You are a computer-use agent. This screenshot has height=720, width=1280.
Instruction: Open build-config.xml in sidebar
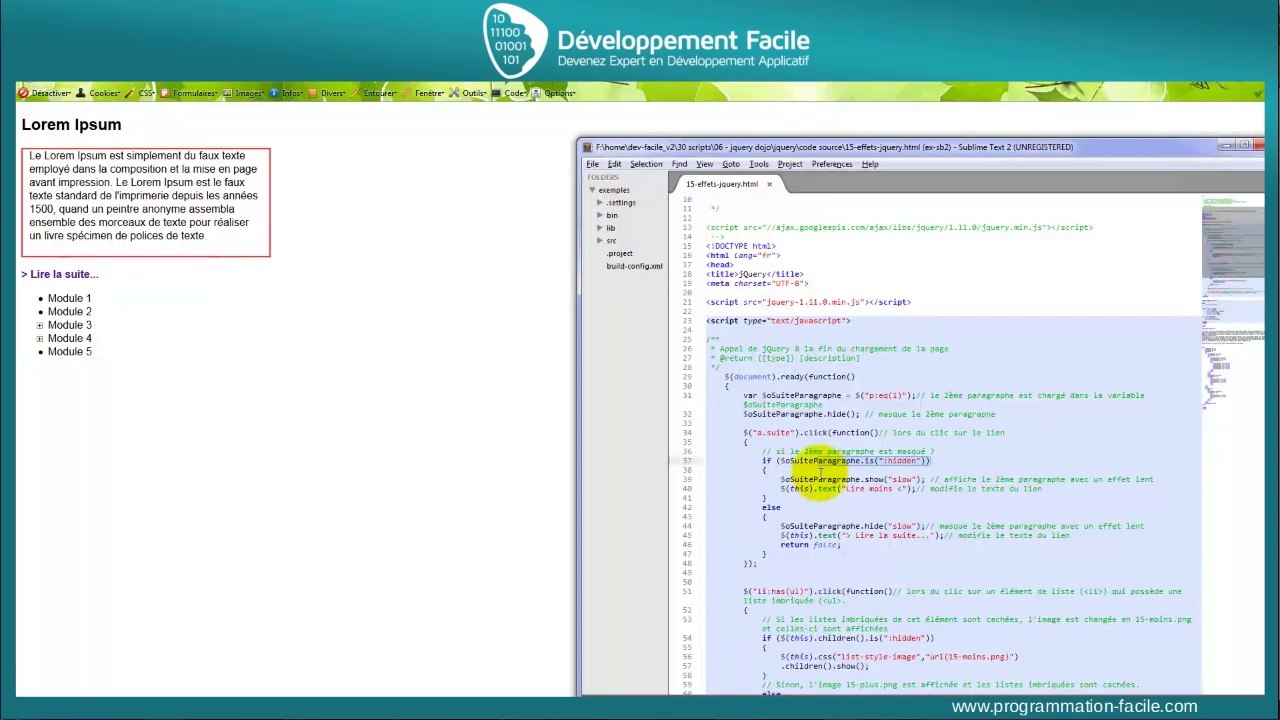pyautogui.click(x=634, y=266)
